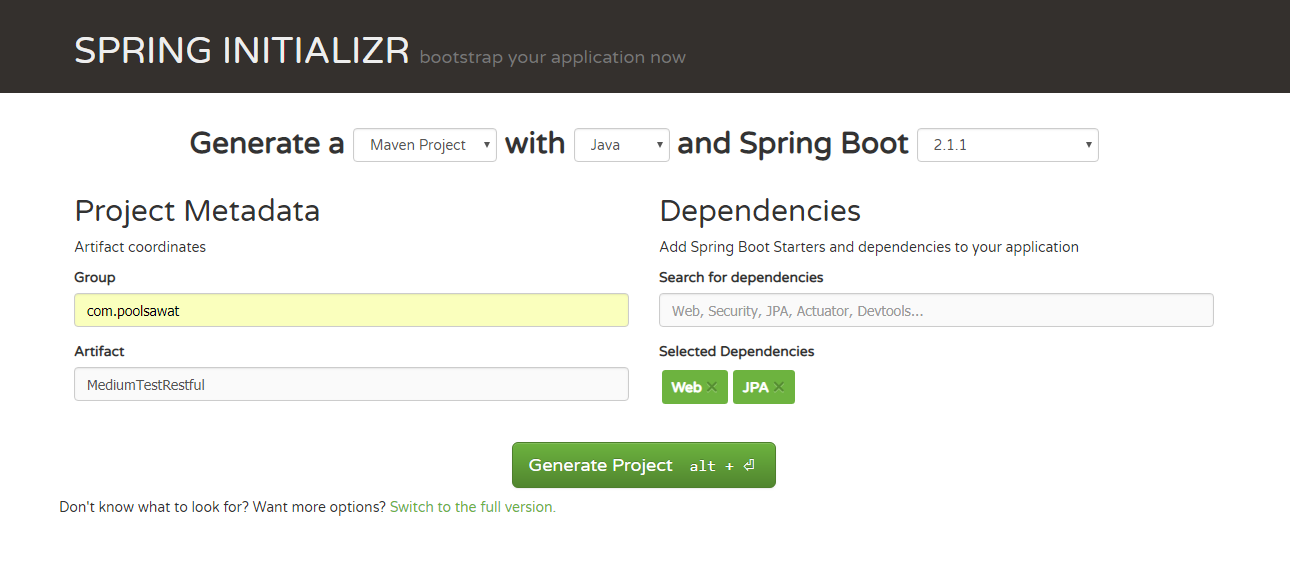Screen dimensions: 1290x571
Task: Click the Artifact field containing MediumTestRestful
Action: pos(351,384)
